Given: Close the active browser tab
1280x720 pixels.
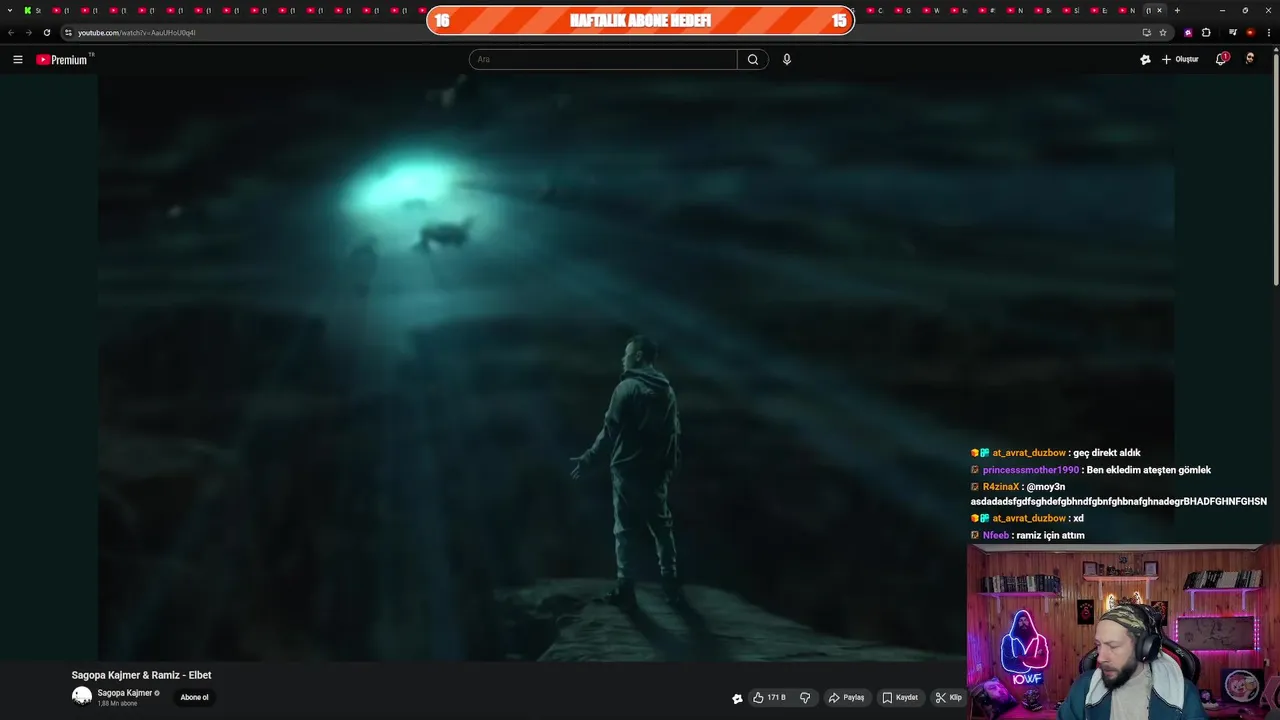Looking at the screenshot, I should 1159,10.
